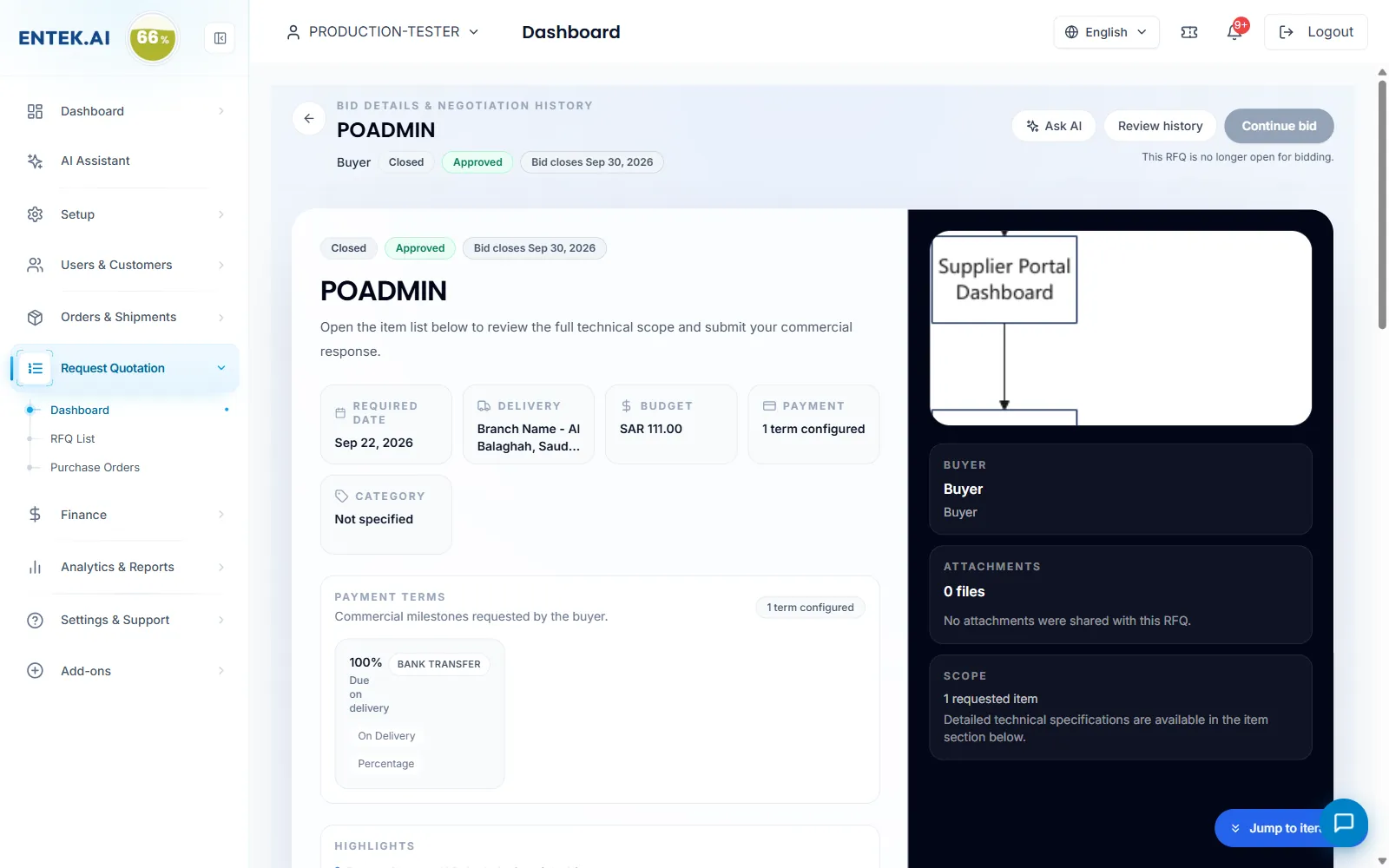Click the AI Assistant sparkle icon
This screenshot has height=868, width=1389.
(35, 161)
